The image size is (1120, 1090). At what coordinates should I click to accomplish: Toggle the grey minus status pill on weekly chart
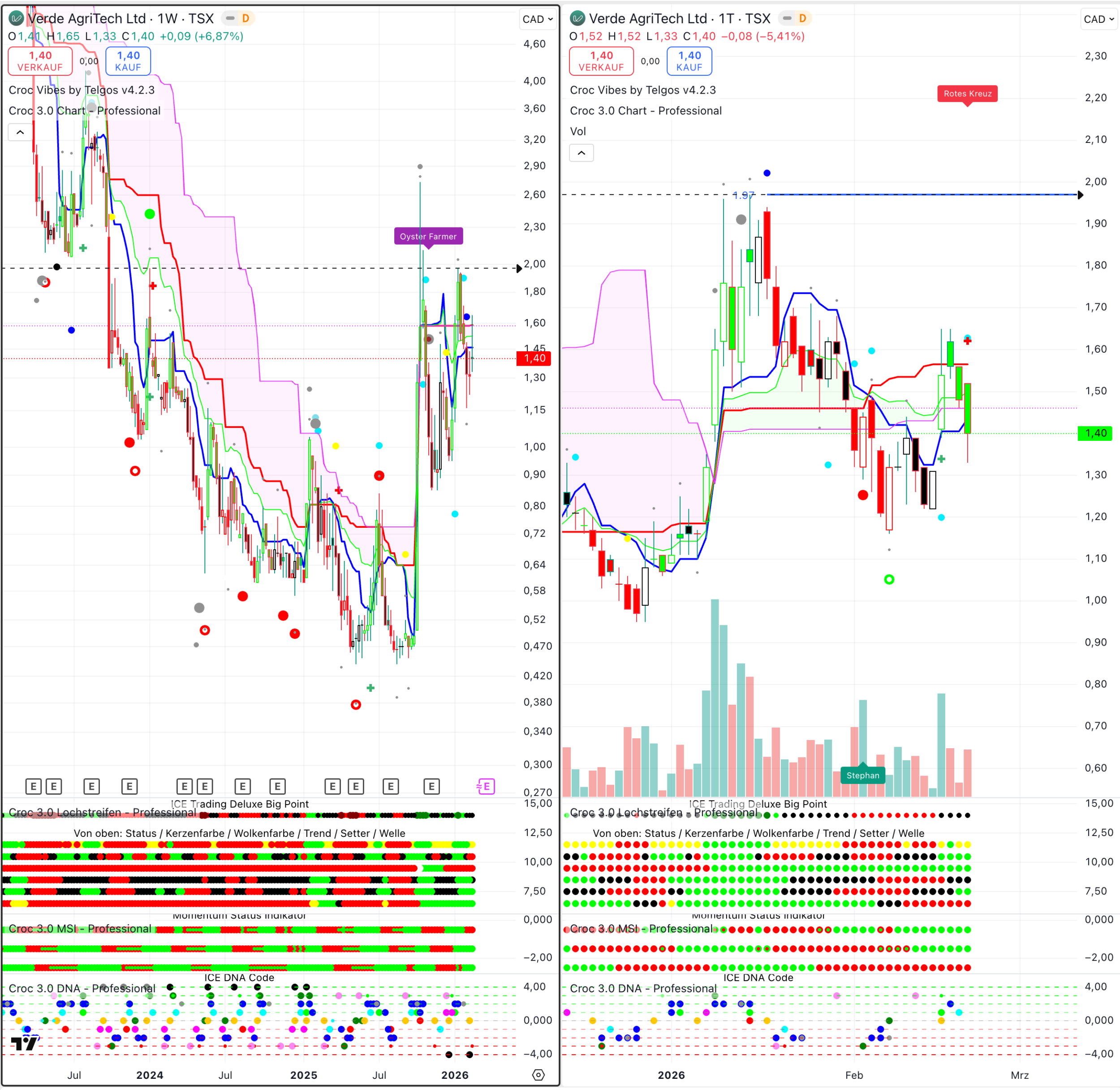click(230, 18)
